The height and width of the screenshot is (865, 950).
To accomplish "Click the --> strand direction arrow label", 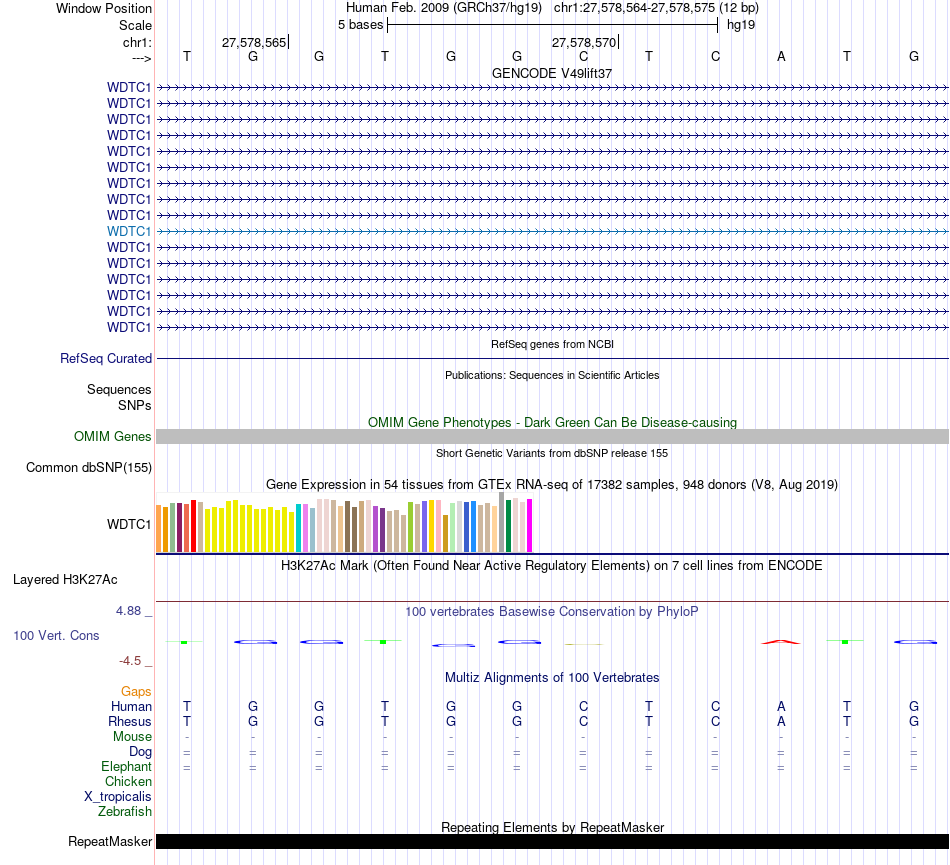I will click(x=141, y=58).
